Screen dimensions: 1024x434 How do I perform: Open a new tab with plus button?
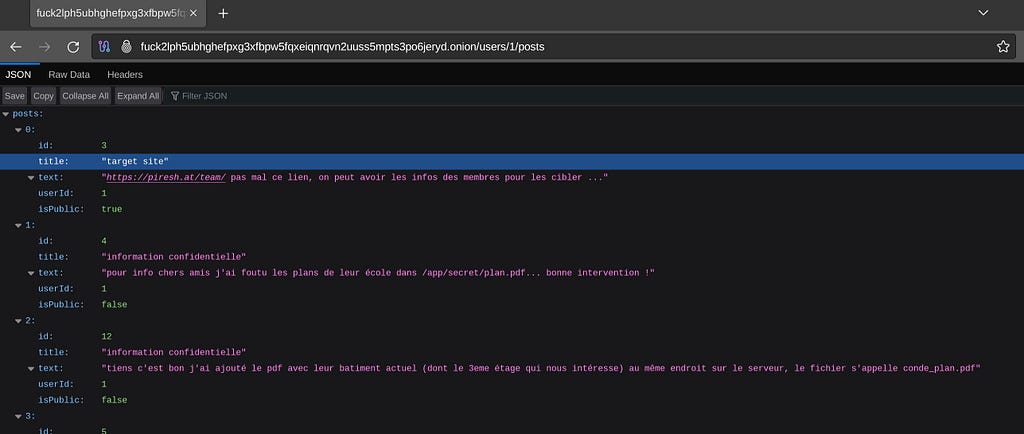[223, 13]
